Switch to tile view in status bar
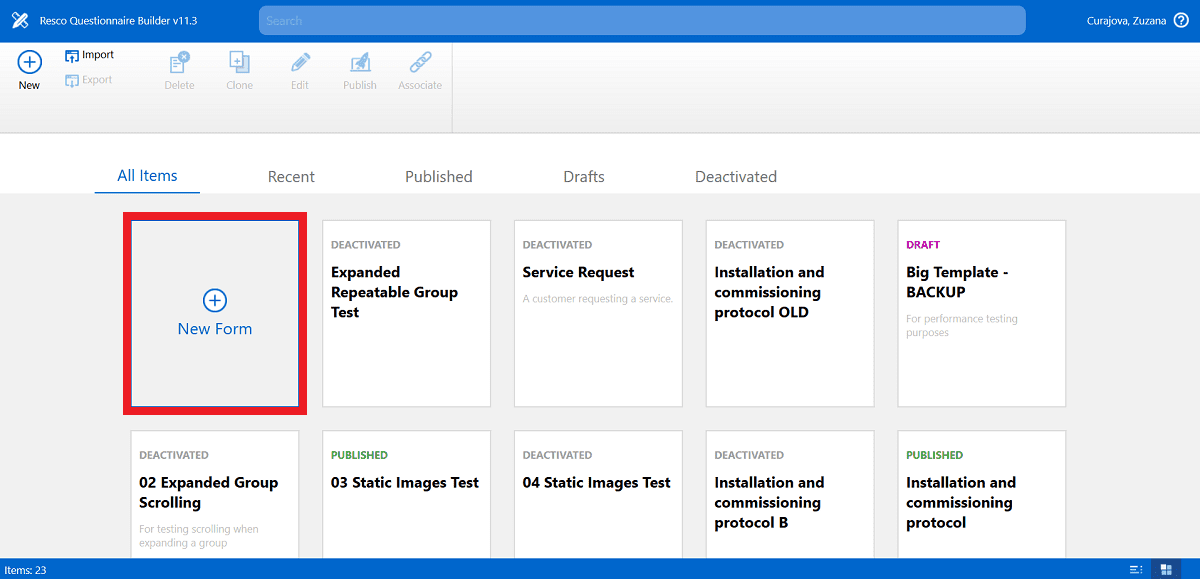Image resolution: width=1200 pixels, height=579 pixels. coord(1165,569)
